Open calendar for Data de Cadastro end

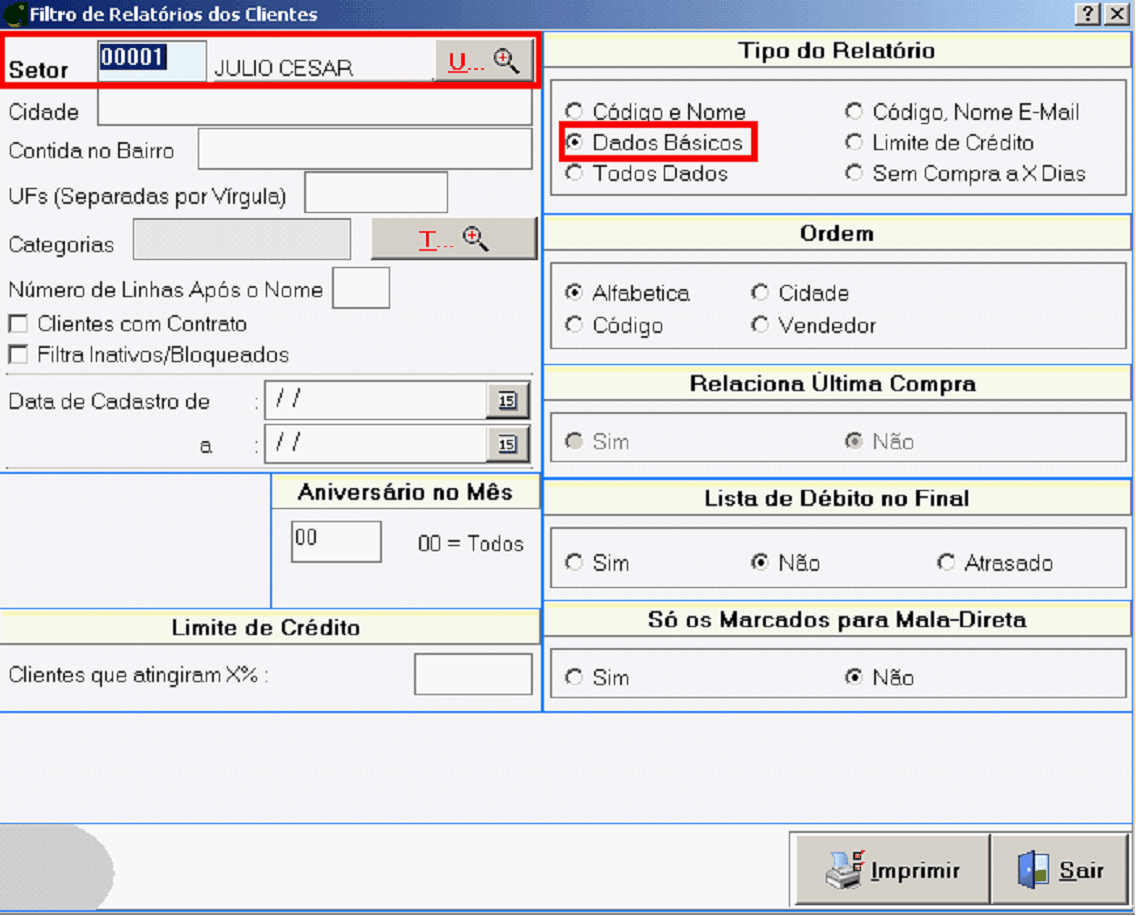pos(507,444)
